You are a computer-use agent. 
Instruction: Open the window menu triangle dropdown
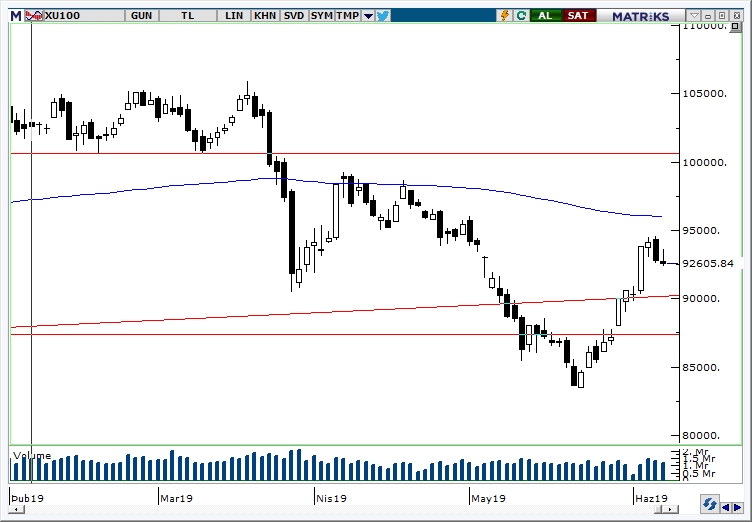click(694, 16)
